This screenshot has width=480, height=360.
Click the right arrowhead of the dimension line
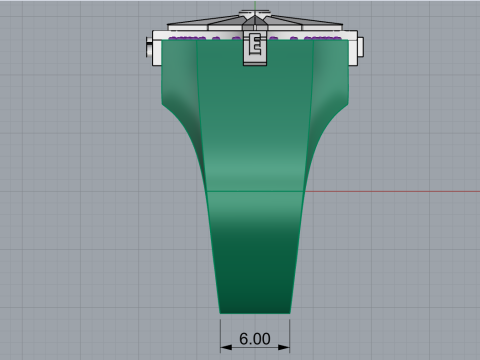(x=284, y=347)
